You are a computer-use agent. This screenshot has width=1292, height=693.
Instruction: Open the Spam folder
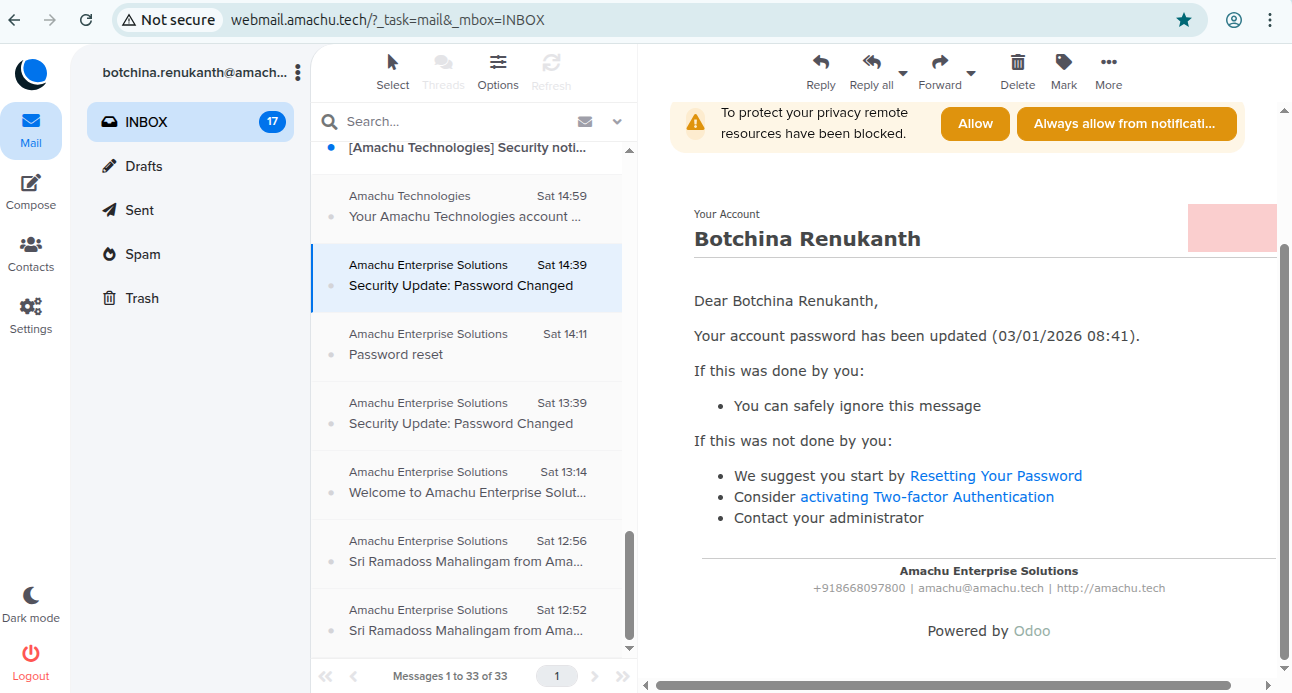click(143, 254)
